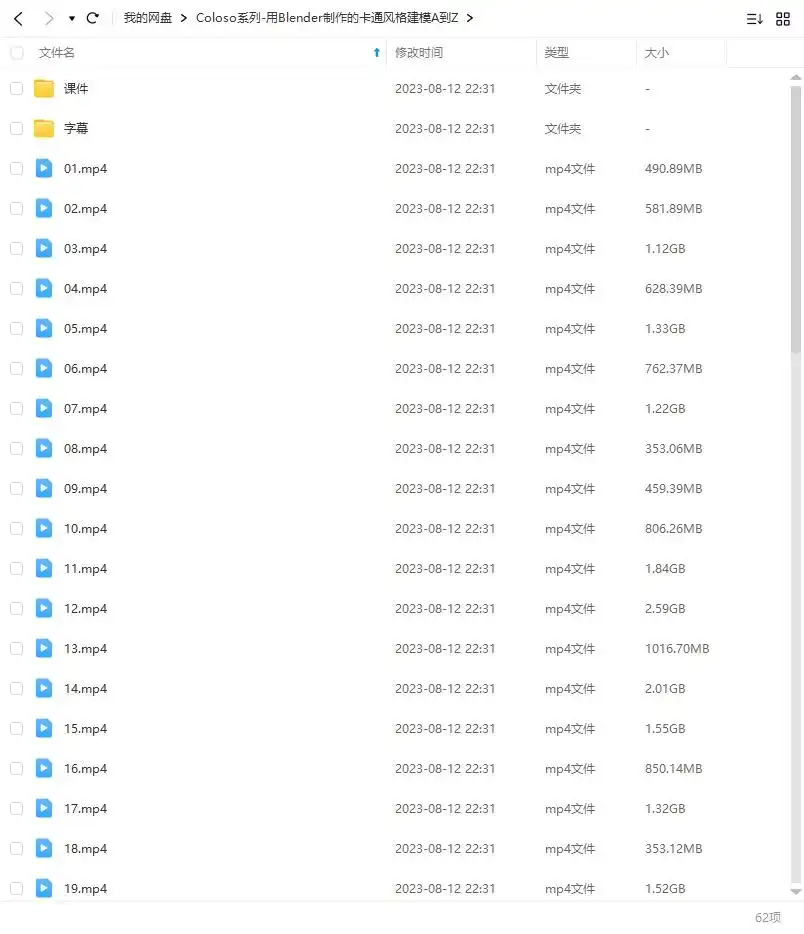The width and height of the screenshot is (804, 934).
Task: Open the sort order options icon
Action: tap(755, 19)
